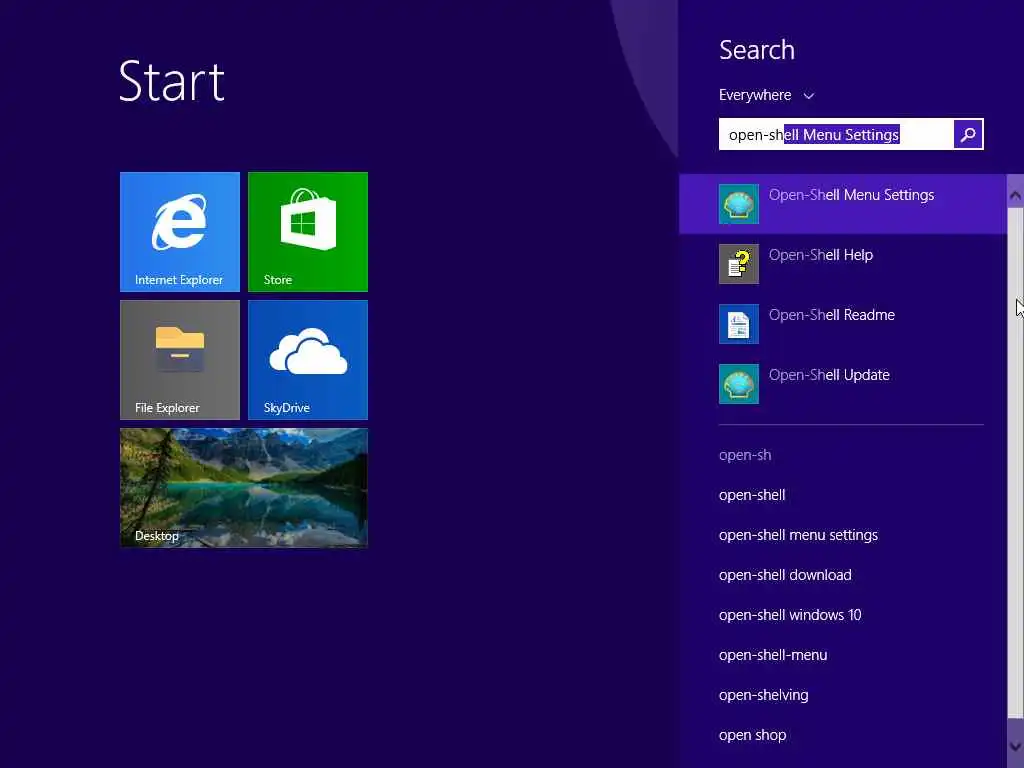Click the Open-Shell Readme document icon
The image size is (1024, 768).
click(739, 324)
